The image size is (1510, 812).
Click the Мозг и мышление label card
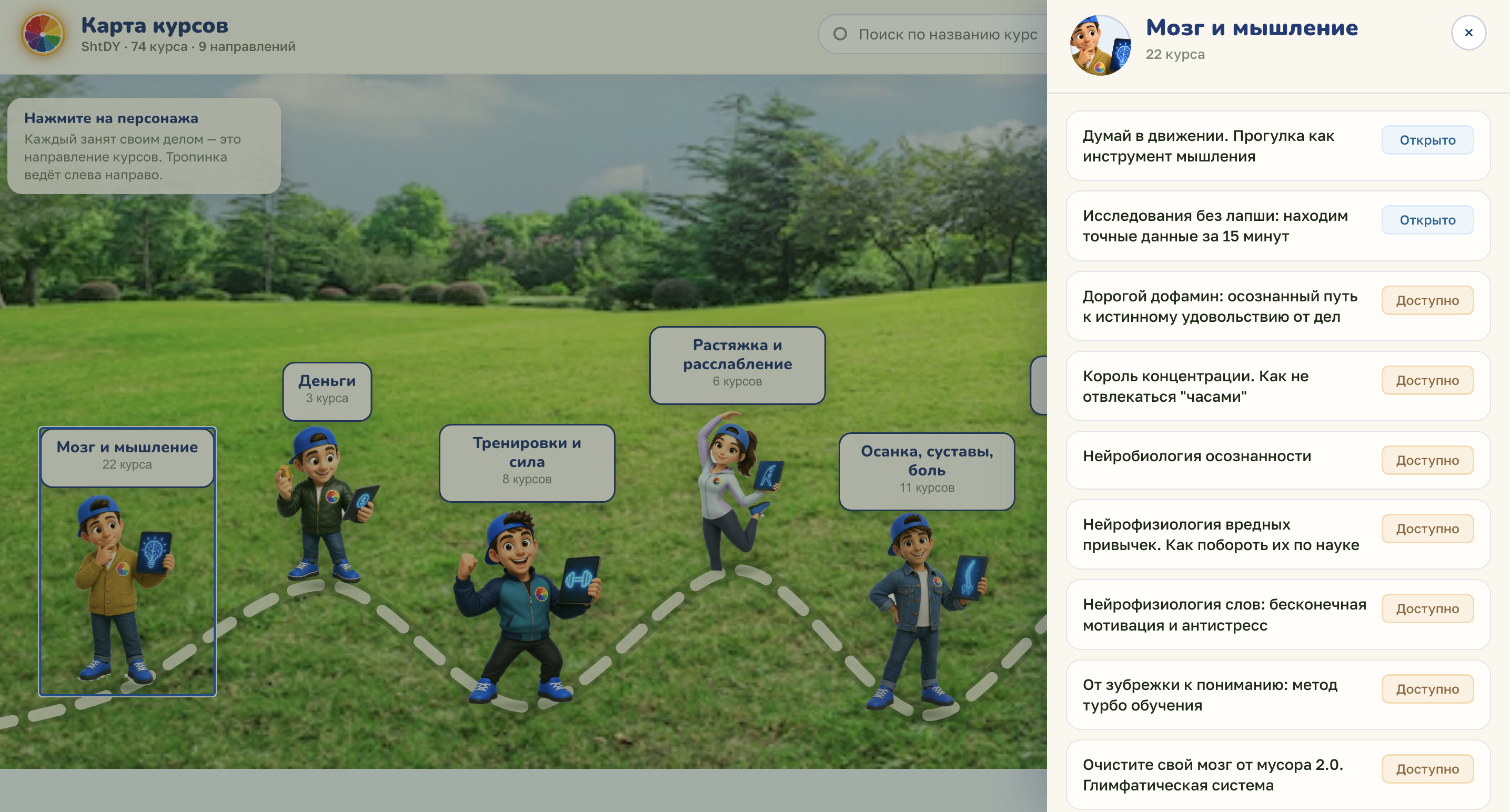click(x=127, y=458)
